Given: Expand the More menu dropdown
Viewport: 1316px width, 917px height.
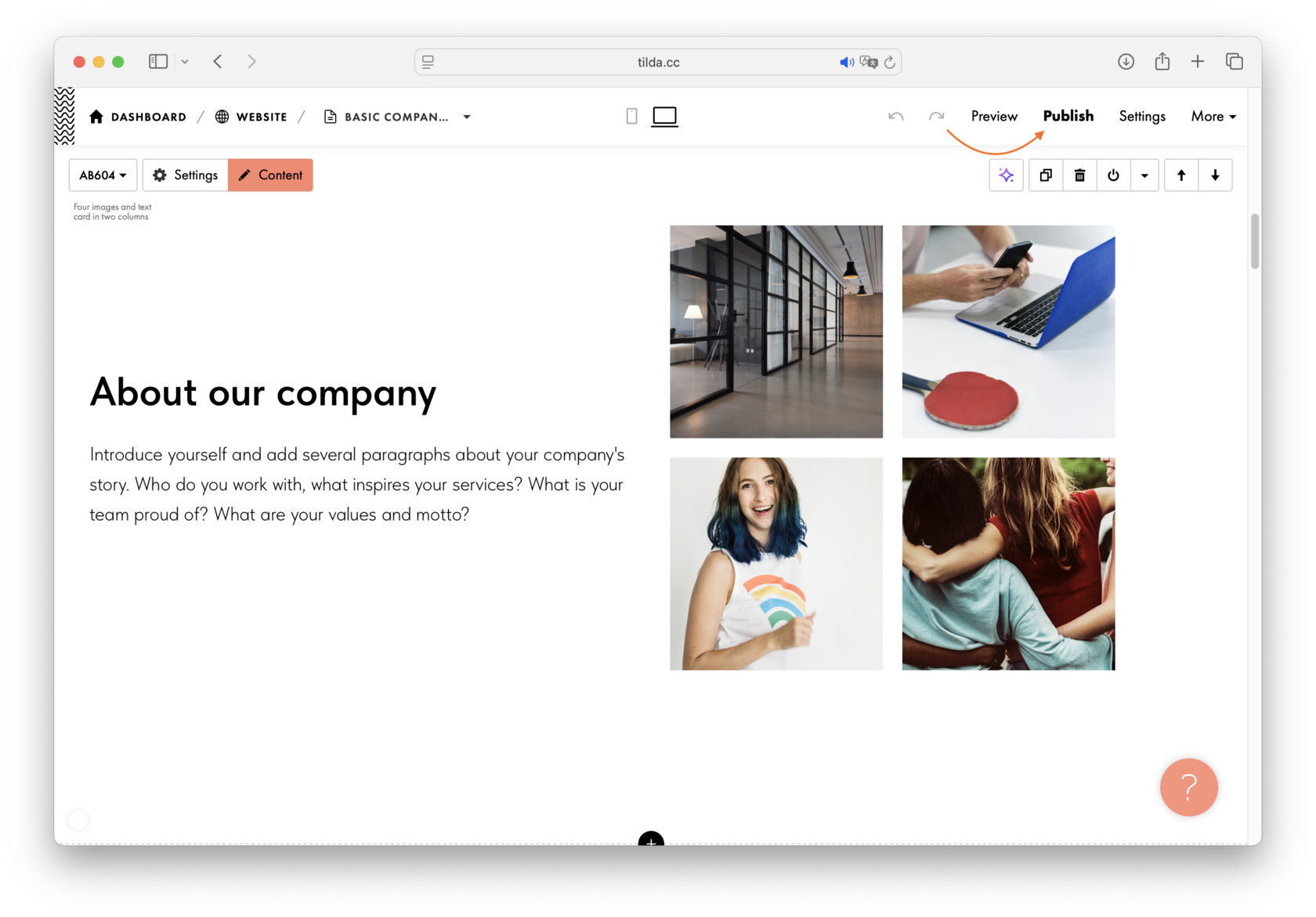Looking at the screenshot, I should pyautogui.click(x=1213, y=116).
